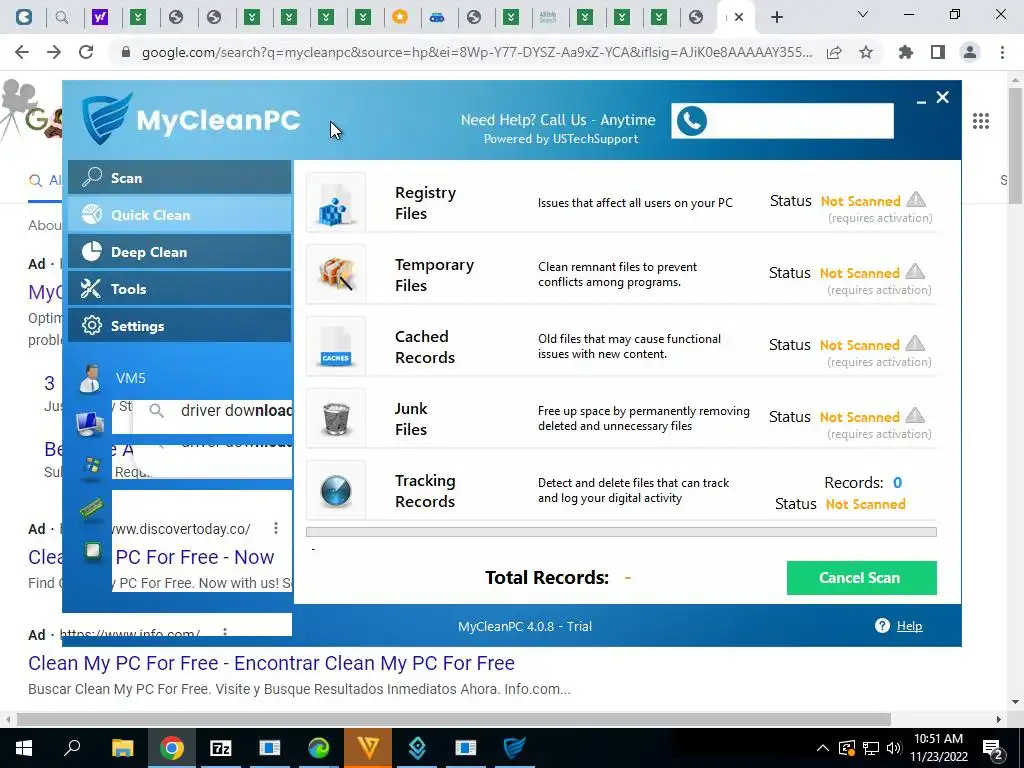Open the Windows Start menu
This screenshot has height=768, width=1024.
pyautogui.click(x=24, y=748)
